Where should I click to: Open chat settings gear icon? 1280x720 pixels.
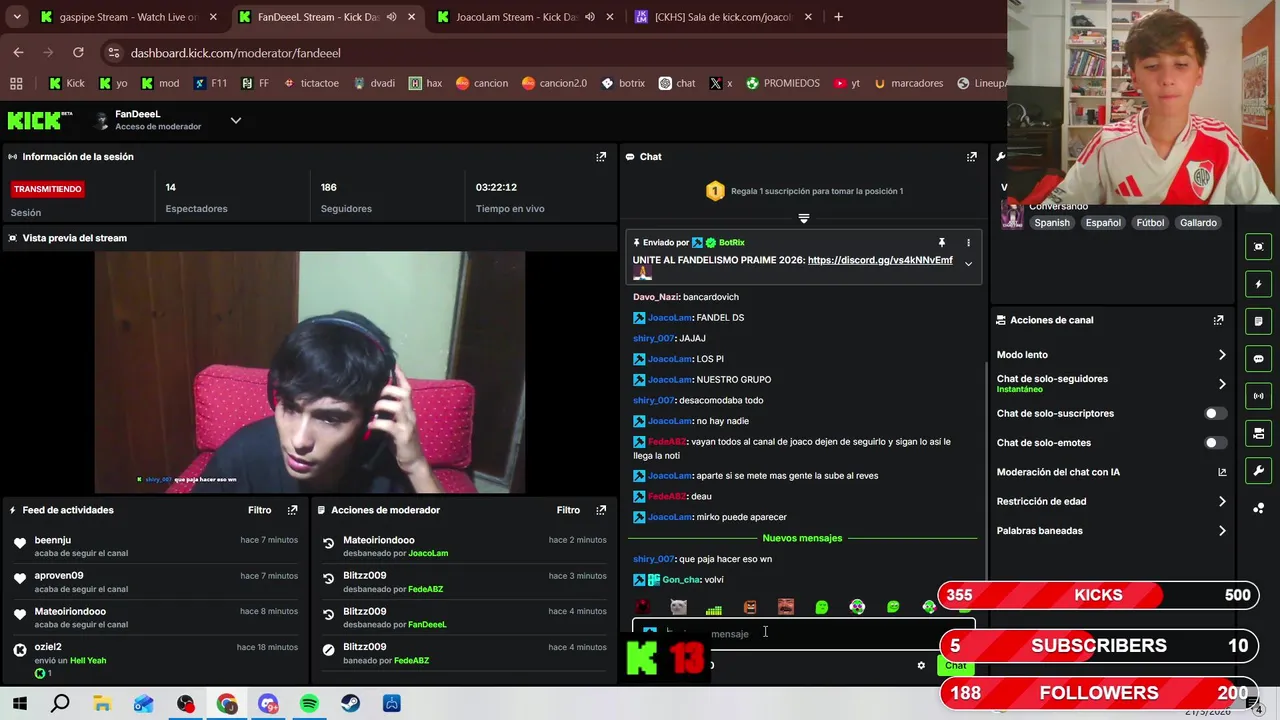pyautogui.click(x=921, y=665)
